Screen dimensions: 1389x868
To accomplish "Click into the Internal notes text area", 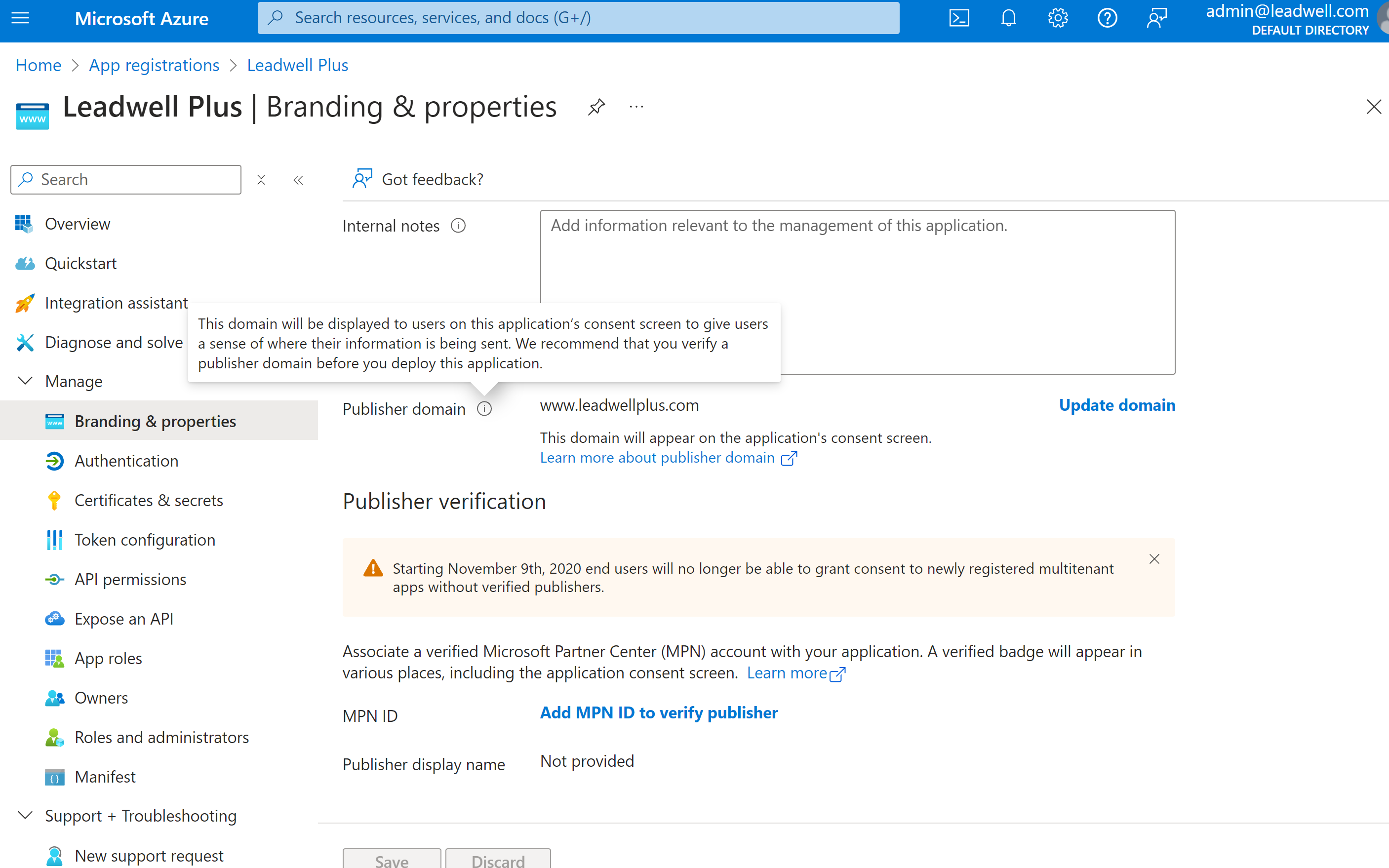I will pyautogui.click(x=858, y=292).
